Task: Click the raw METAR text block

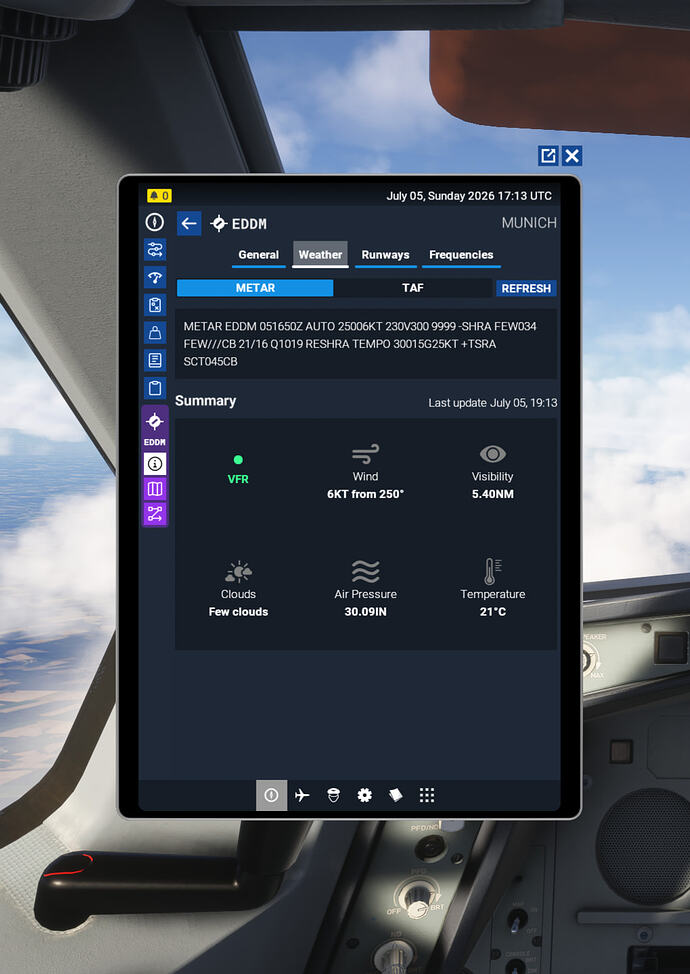Action: coord(366,344)
